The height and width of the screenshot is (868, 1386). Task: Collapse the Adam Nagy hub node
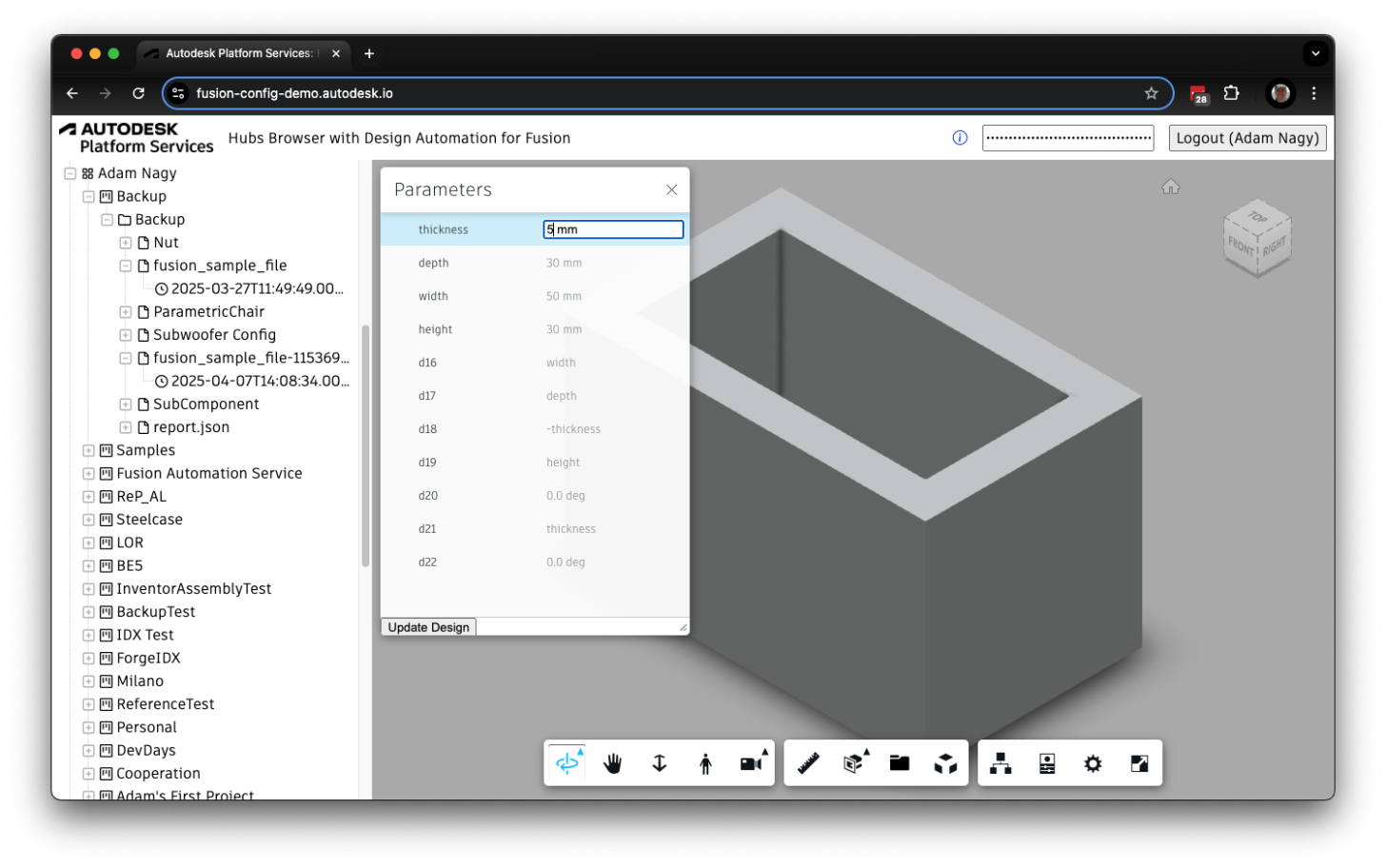click(x=69, y=173)
